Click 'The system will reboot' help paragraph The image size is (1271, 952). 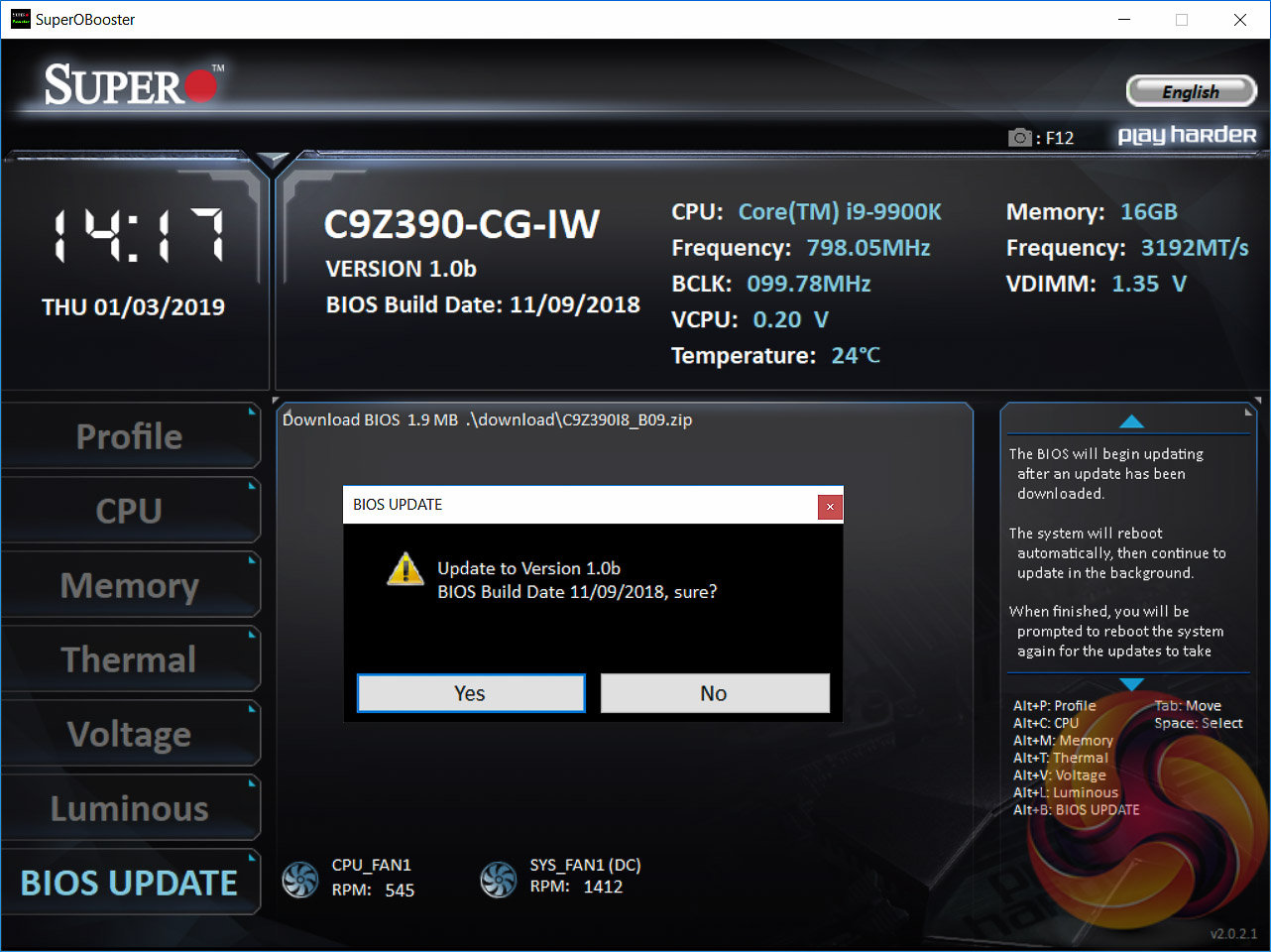1117,553
